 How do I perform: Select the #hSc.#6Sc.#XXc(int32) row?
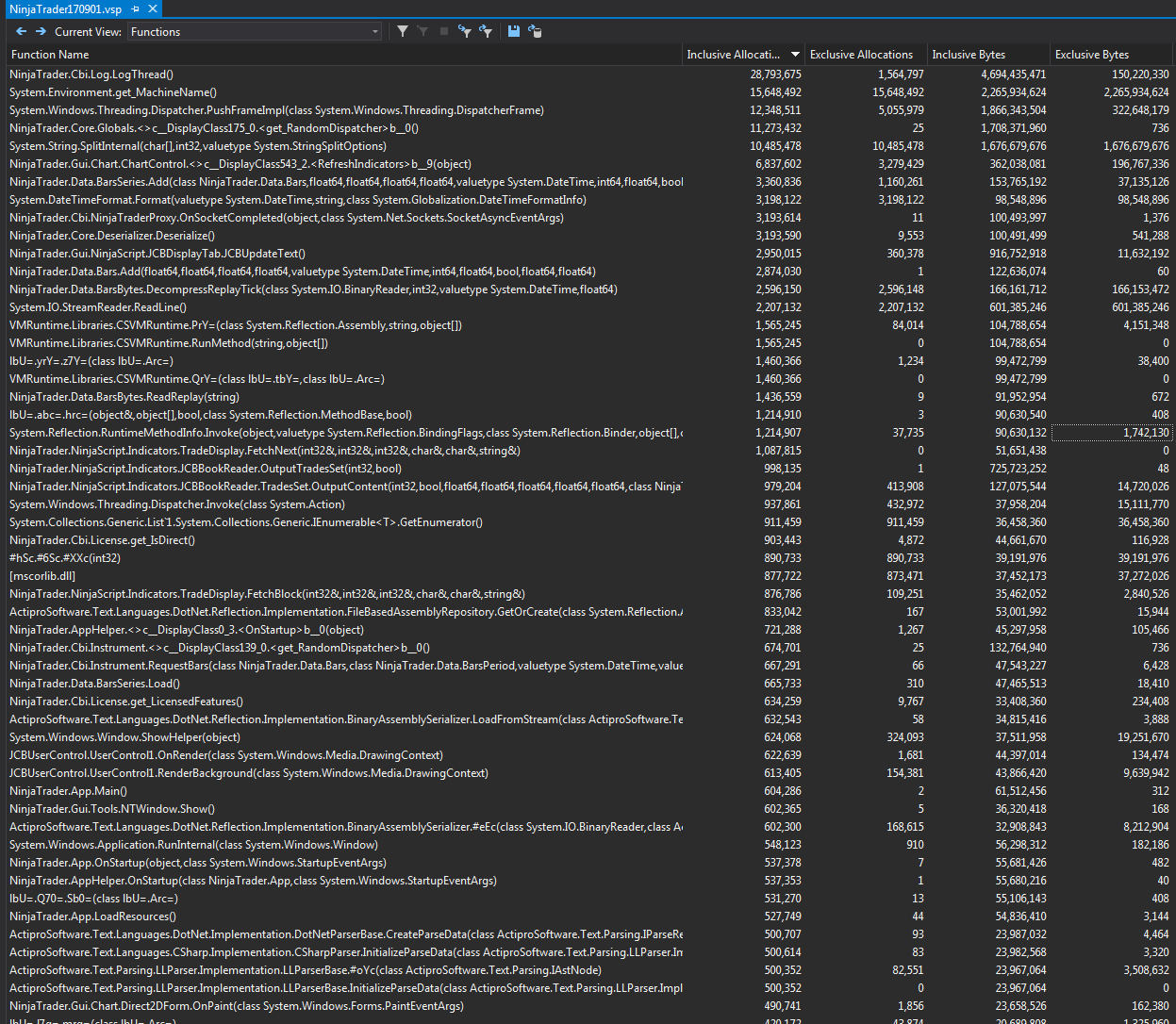tap(588, 558)
